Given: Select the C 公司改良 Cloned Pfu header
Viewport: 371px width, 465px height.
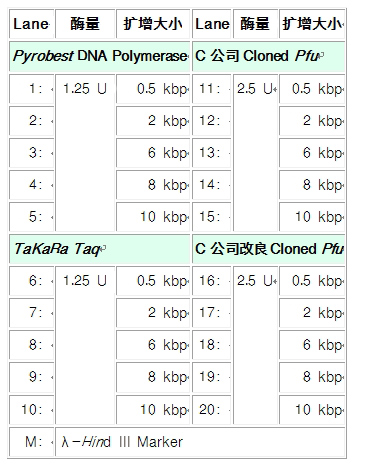Looking at the screenshot, I should pyautogui.click(x=269, y=249).
